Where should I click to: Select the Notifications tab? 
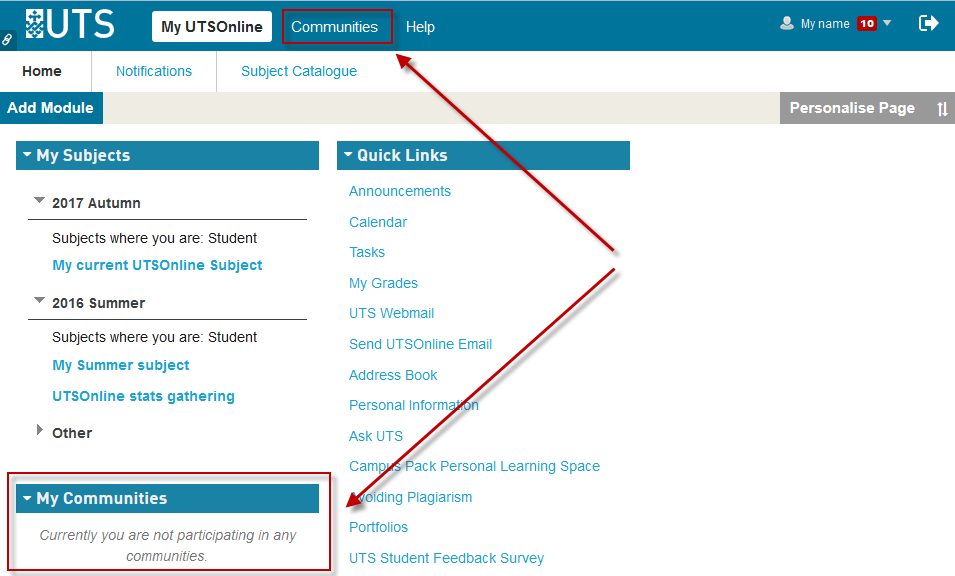(x=154, y=71)
